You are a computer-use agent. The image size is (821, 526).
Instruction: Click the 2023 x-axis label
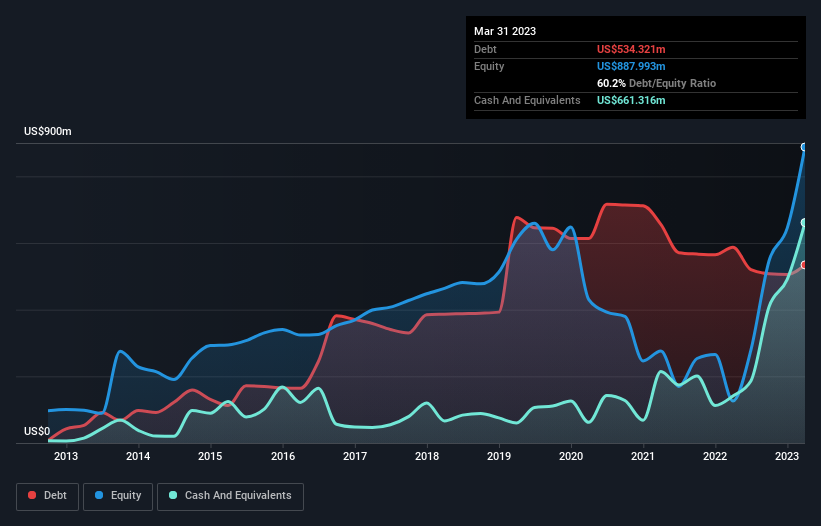(787, 456)
